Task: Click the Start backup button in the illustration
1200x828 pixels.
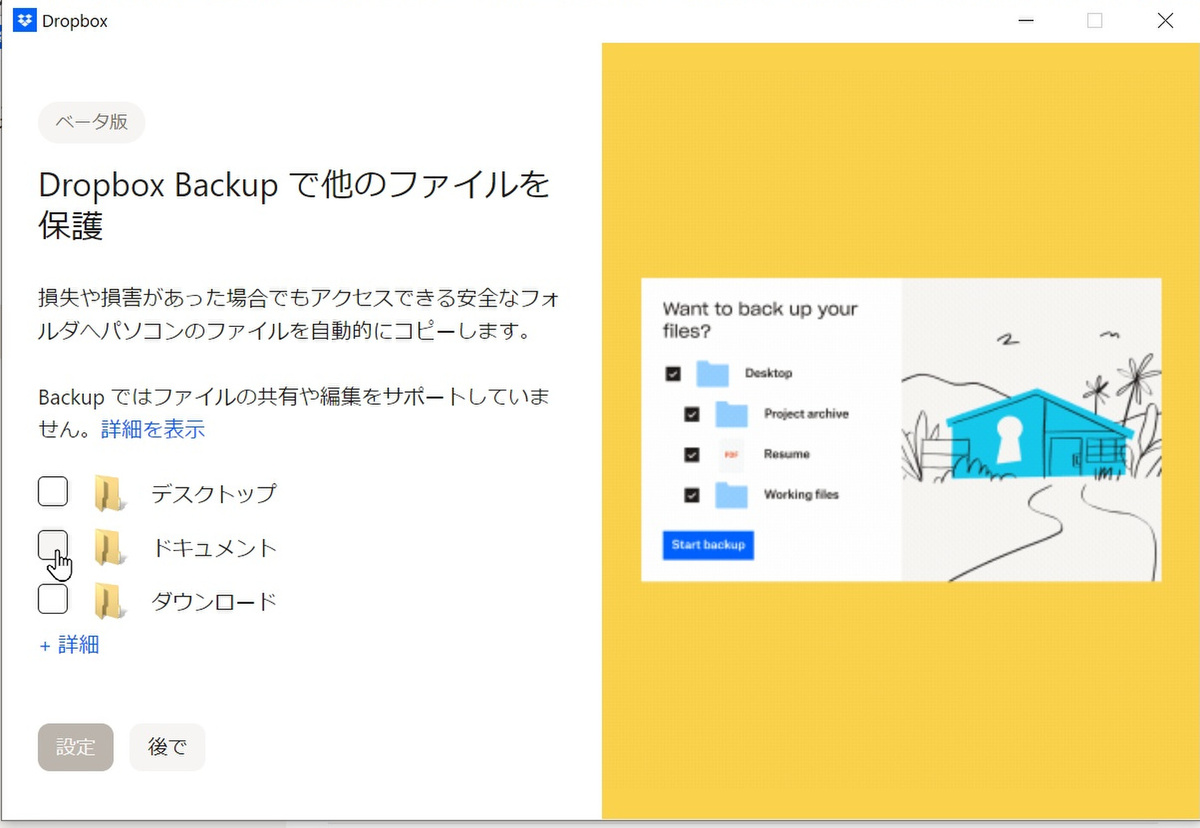Action: (x=708, y=545)
